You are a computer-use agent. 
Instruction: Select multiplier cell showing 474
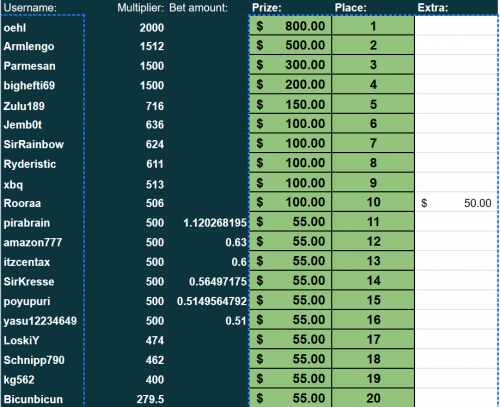[125, 340]
